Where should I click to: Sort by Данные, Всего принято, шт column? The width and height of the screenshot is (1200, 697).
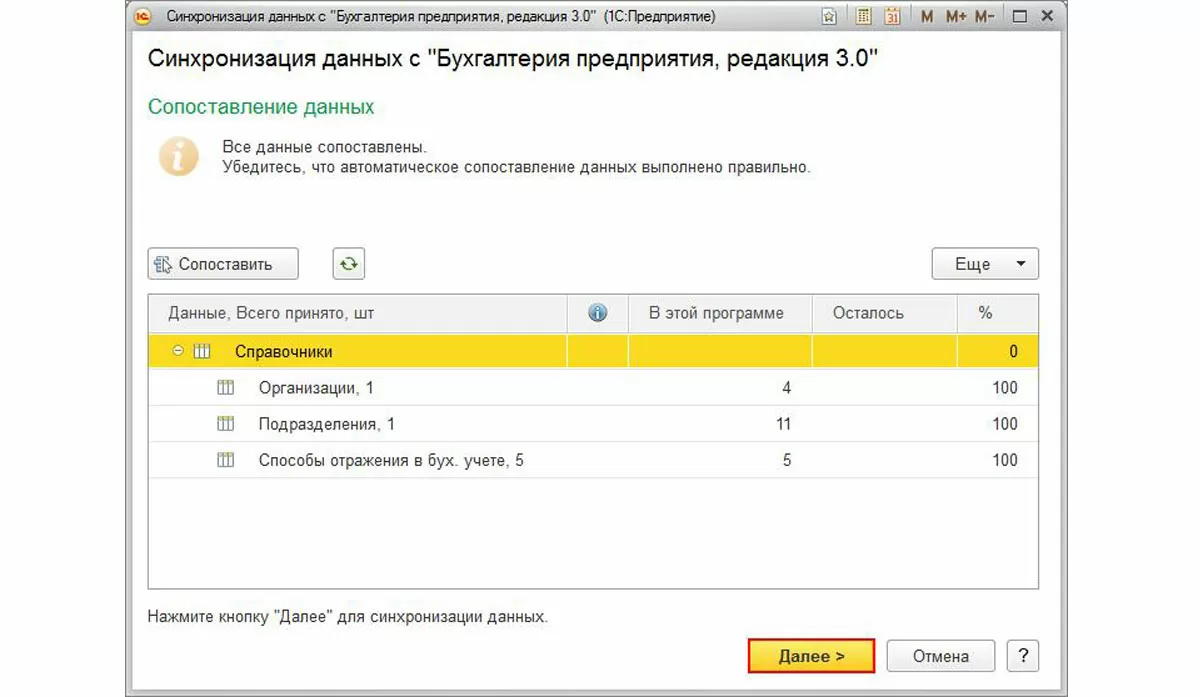(357, 313)
